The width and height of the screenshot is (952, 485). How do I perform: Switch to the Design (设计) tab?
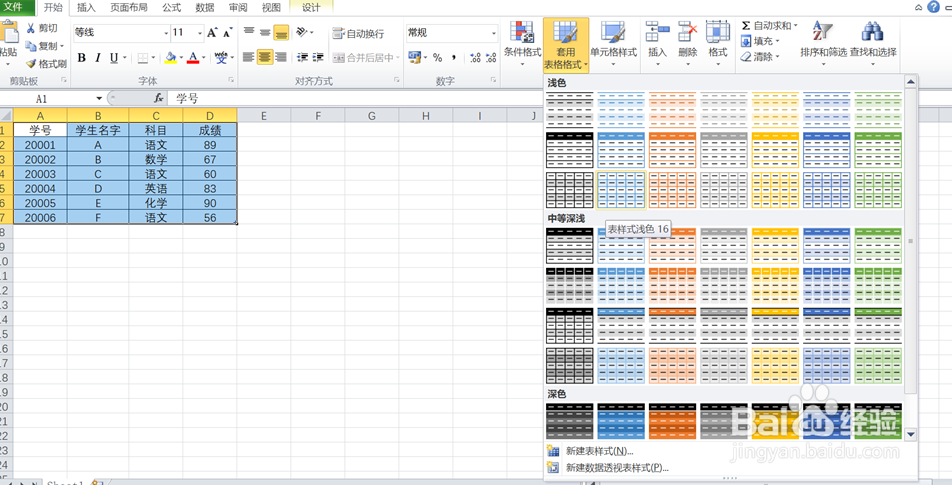click(x=311, y=8)
